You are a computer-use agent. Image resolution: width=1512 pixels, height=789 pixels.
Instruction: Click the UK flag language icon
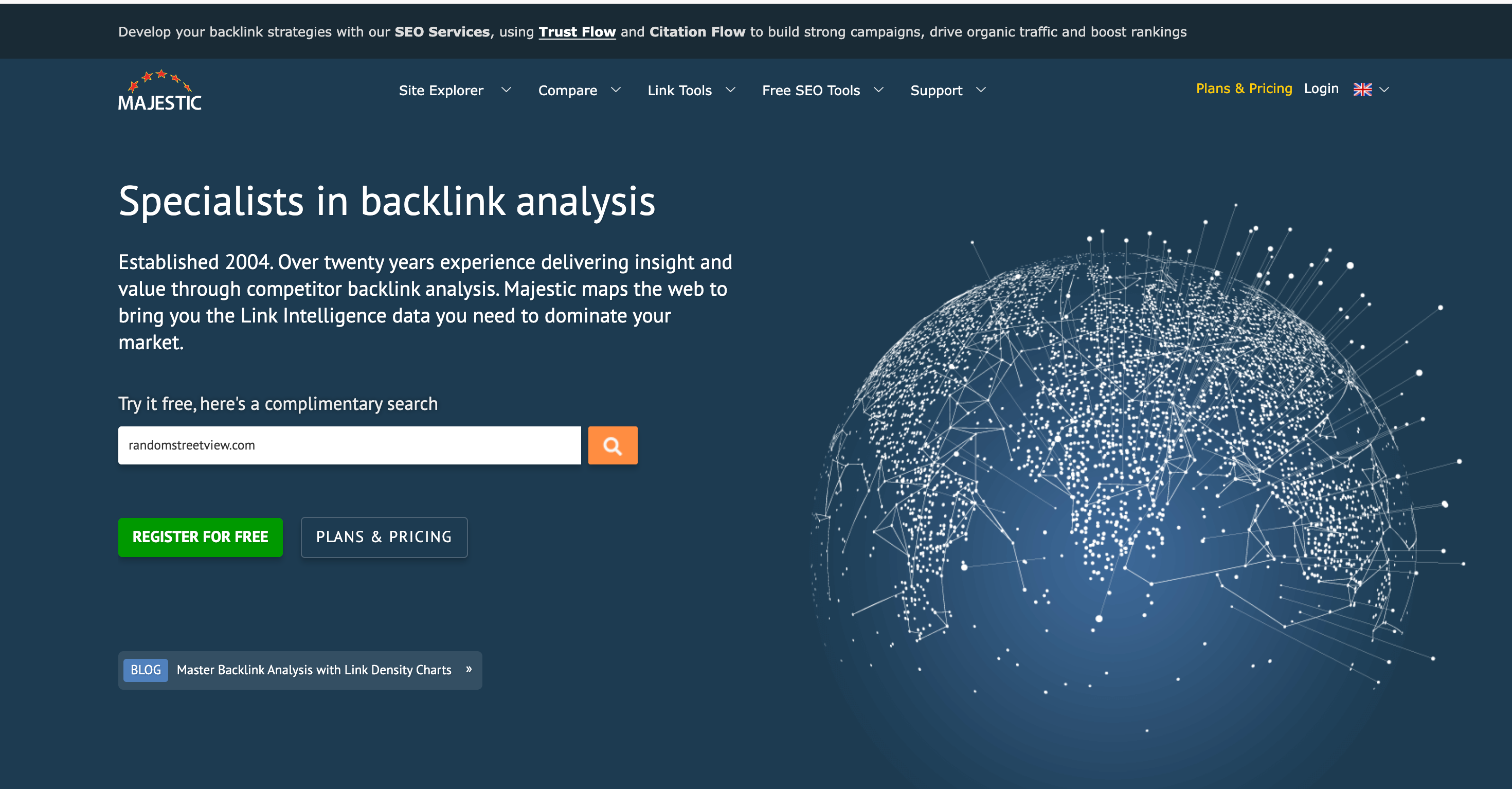1362,89
